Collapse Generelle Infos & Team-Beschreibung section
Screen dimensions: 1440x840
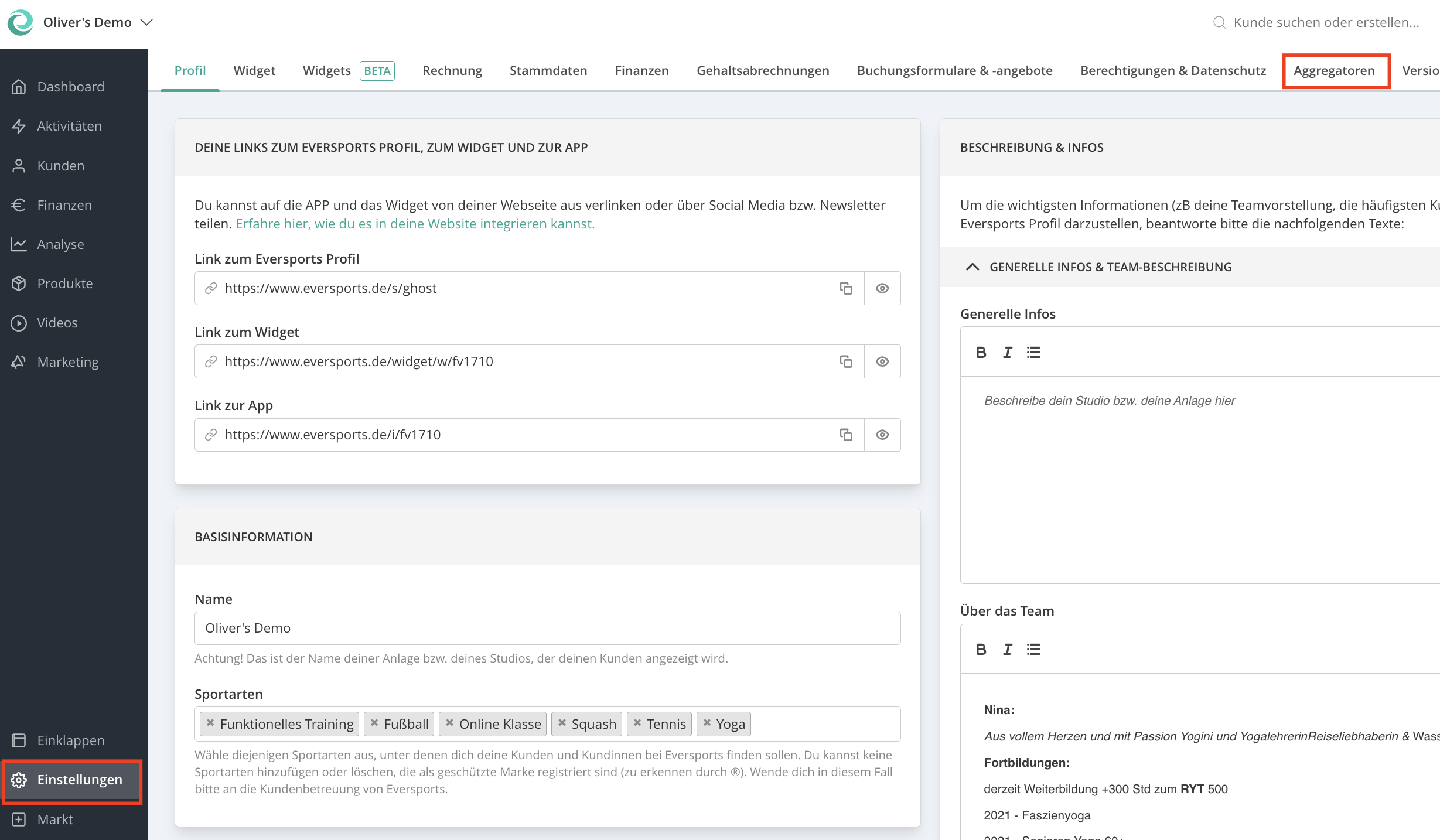[972, 267]
